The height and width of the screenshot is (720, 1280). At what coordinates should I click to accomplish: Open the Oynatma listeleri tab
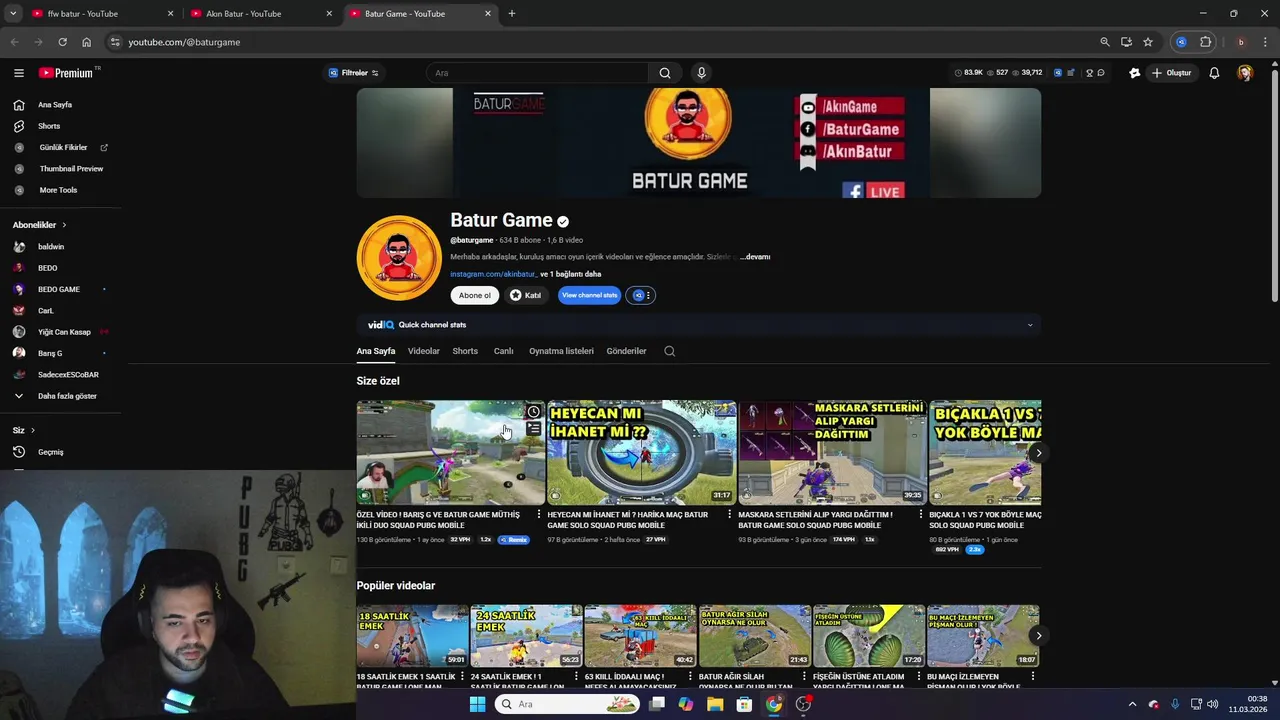tap(561, 351)
